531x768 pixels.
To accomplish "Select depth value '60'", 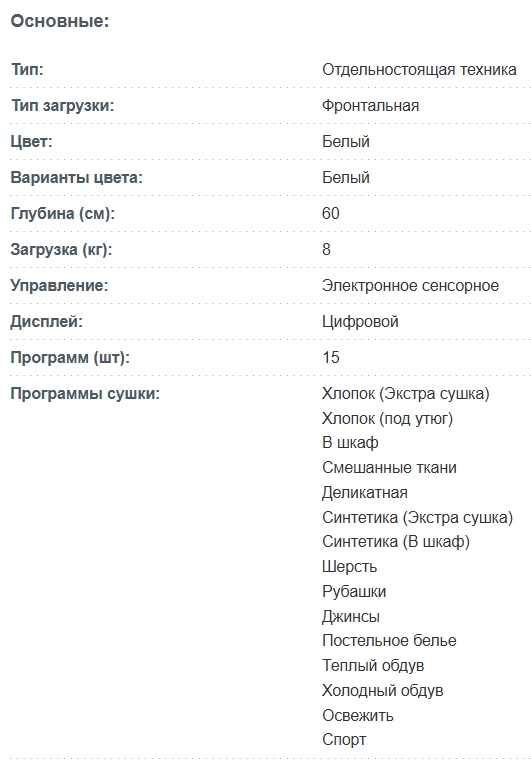I will [x=331, y=214].
